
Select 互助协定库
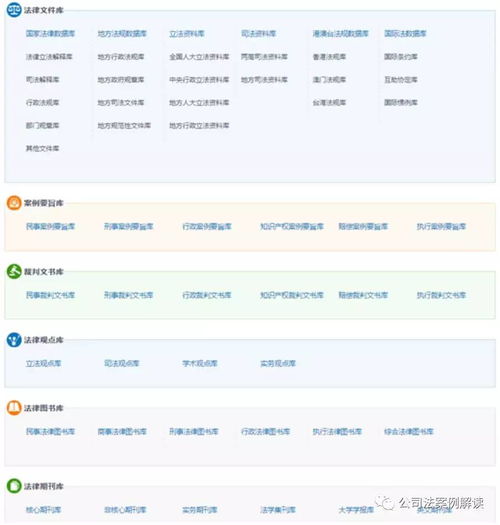point(401,79)
